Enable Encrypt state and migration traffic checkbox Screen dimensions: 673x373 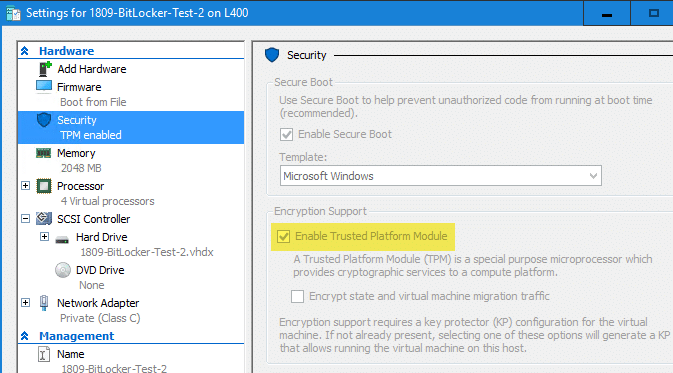[x=297, y=296]
